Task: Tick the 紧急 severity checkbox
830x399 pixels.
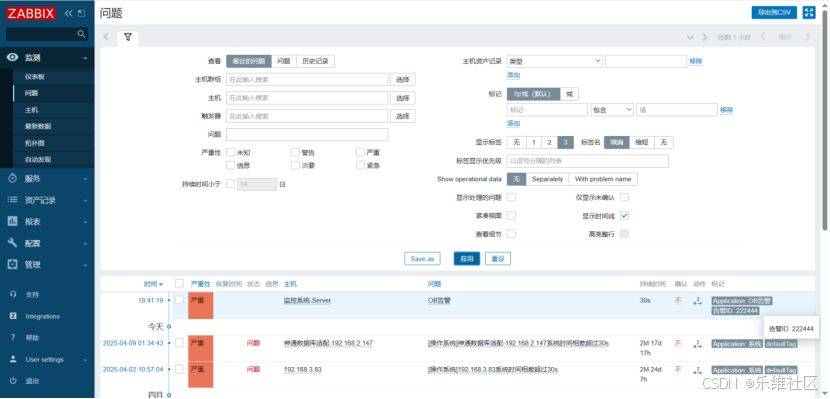Action: pyautogui.click(x=360, y=165)
